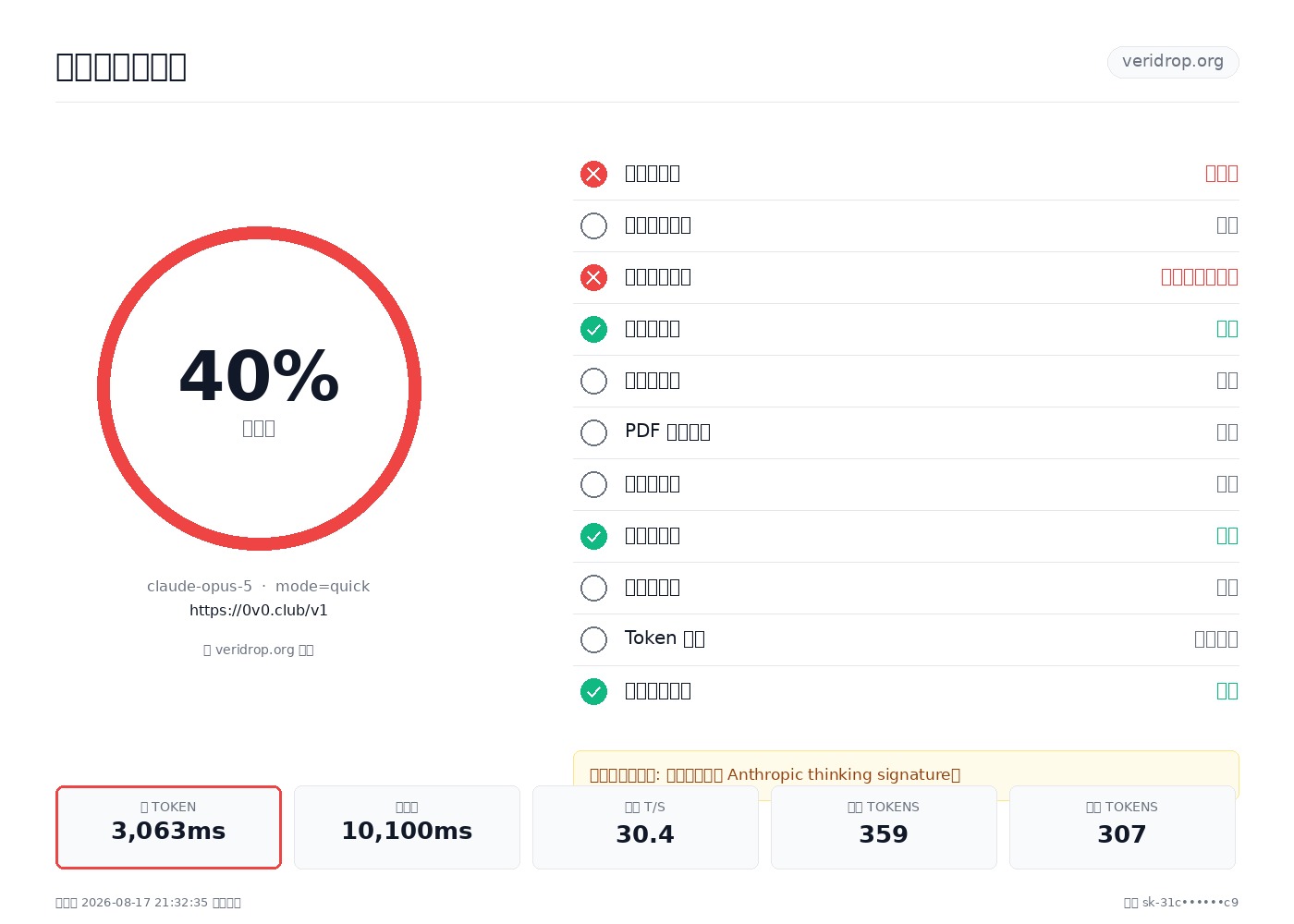This screenshot has height=924, width=1294.
Task: Click the empty circle icon on the second checklist row
Action: point(593,225)
